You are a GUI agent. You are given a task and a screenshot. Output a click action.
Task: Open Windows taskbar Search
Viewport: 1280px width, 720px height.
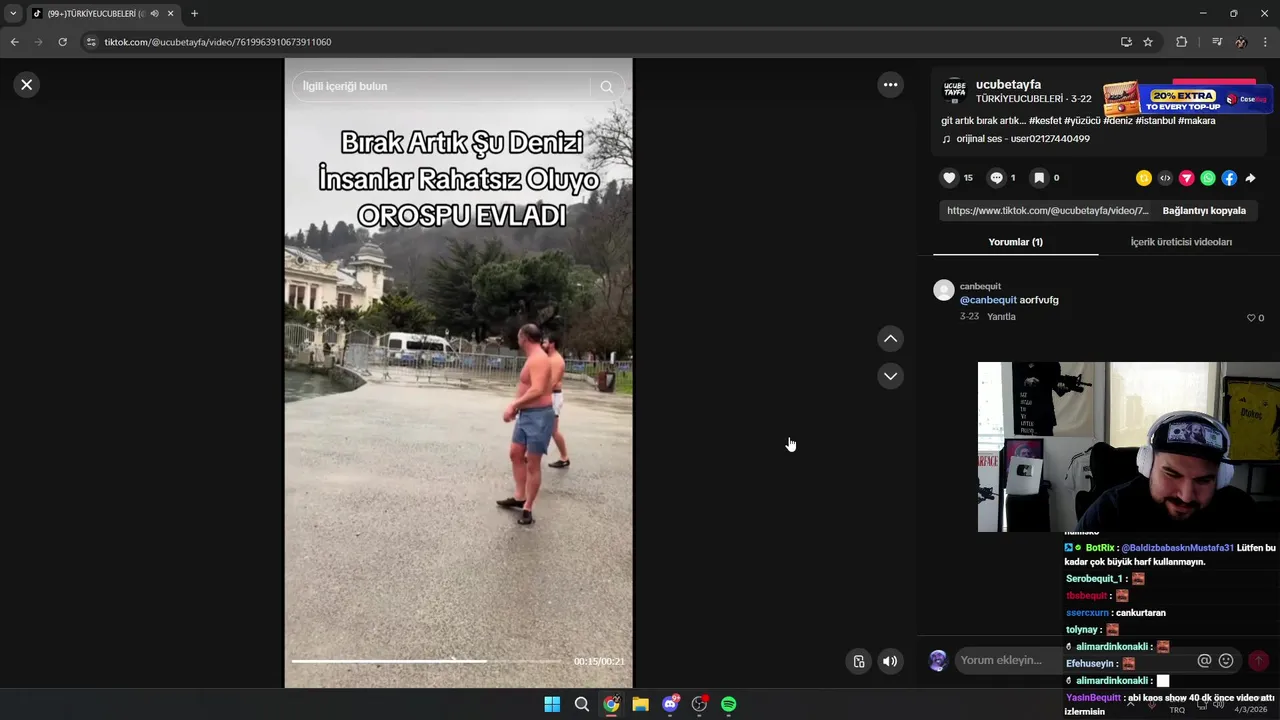581,704
